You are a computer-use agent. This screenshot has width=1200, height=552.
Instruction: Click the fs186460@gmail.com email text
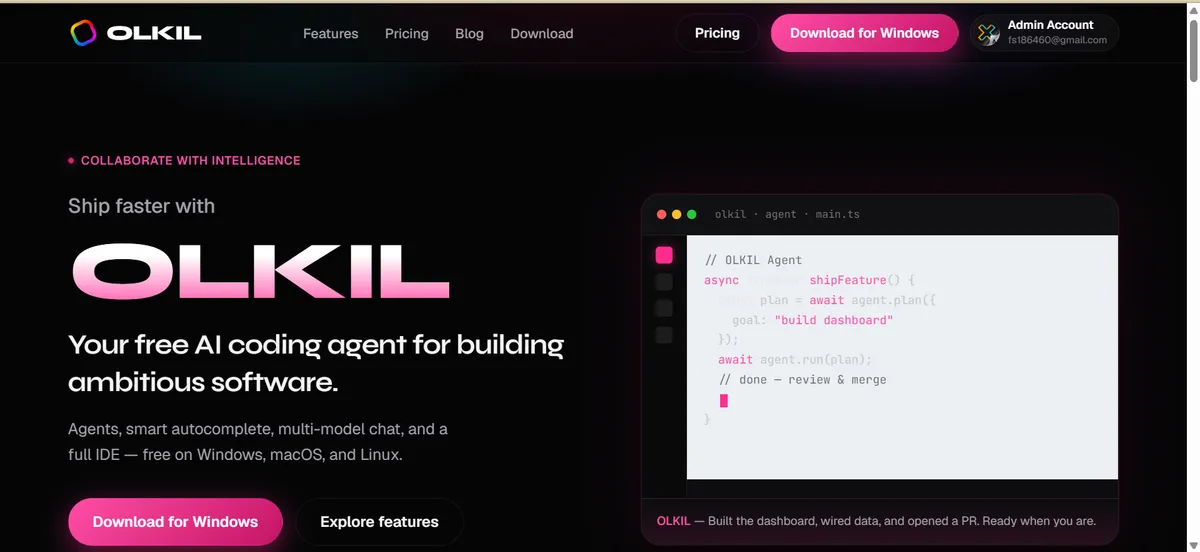(1057, 41)
